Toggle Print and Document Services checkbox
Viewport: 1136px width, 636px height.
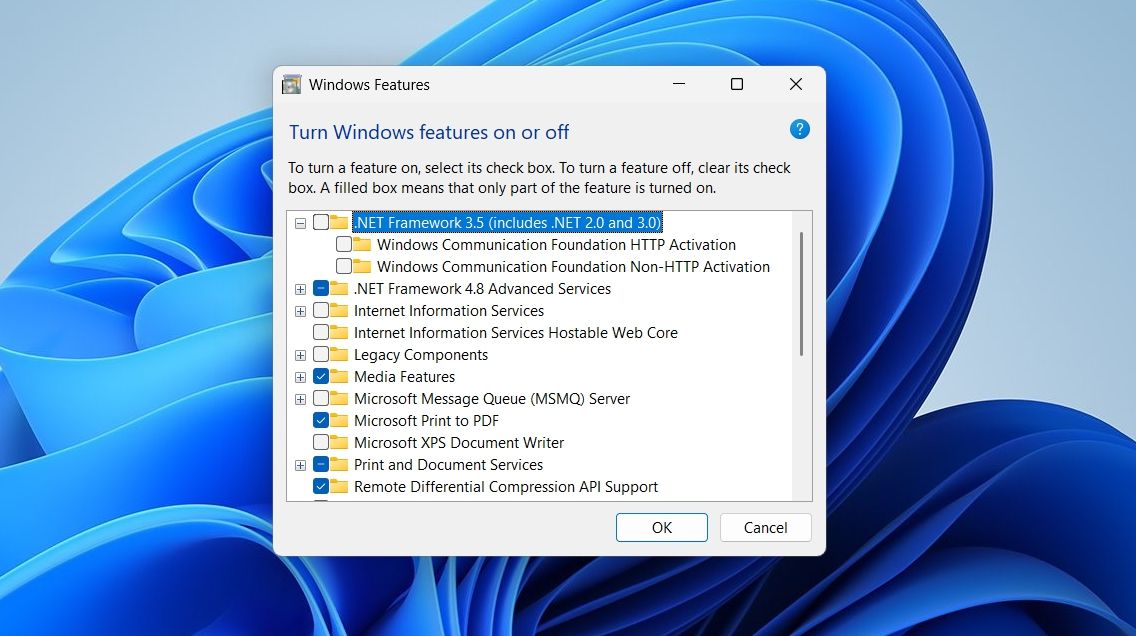(321, 464)
